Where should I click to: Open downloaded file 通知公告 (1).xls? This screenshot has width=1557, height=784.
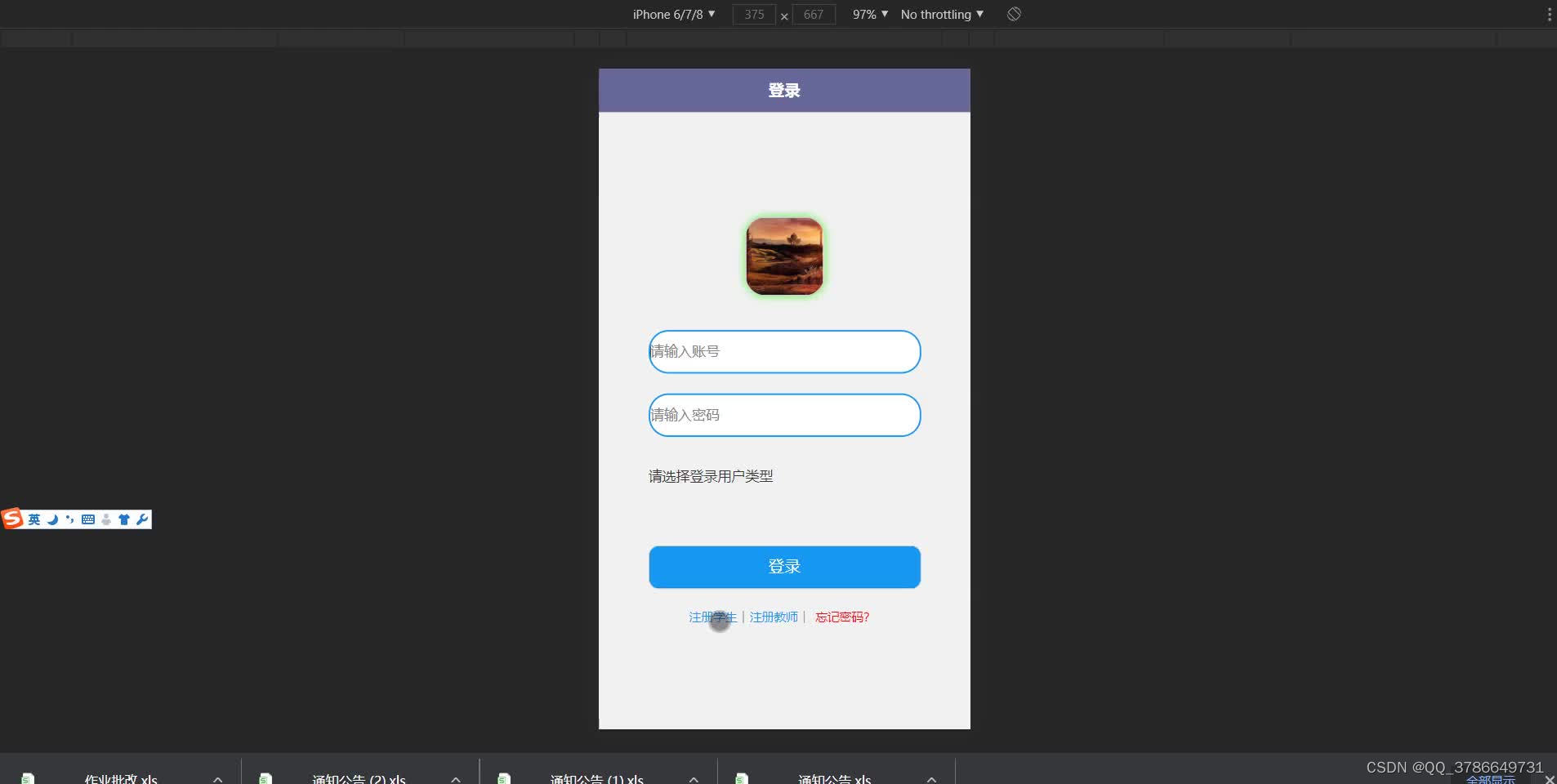(596, 779)
